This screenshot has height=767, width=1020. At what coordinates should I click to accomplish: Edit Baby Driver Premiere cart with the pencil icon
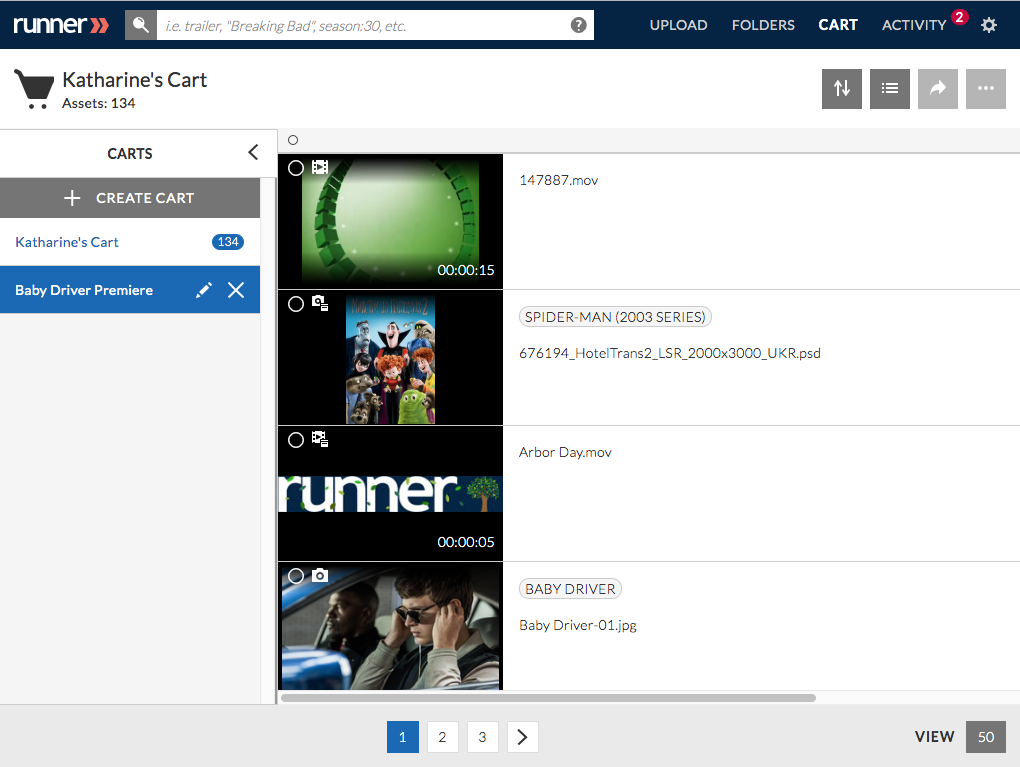[x=204, y=290]
